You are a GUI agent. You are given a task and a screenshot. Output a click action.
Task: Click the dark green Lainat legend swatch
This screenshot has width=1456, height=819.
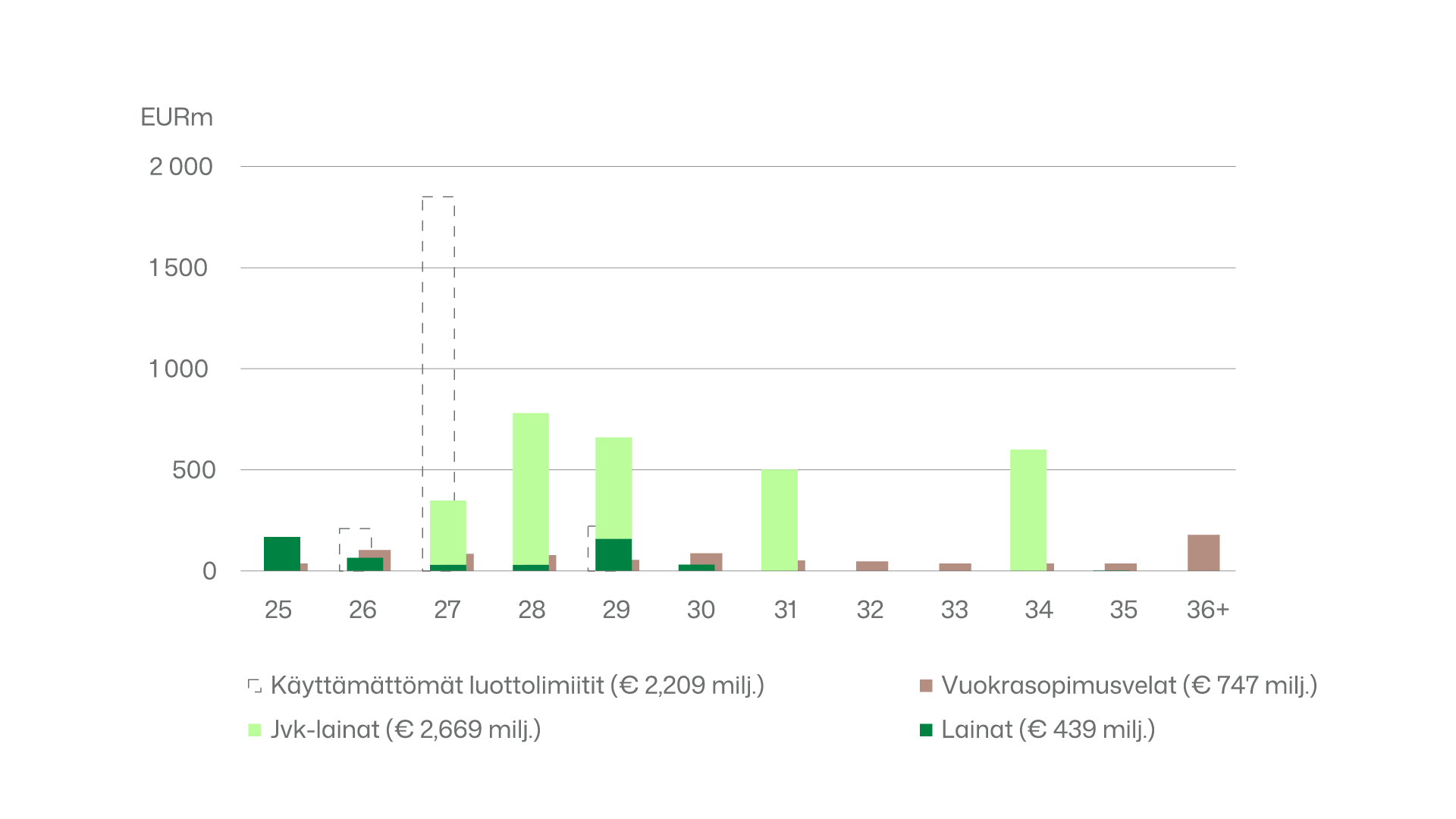[x=926, y=730]
